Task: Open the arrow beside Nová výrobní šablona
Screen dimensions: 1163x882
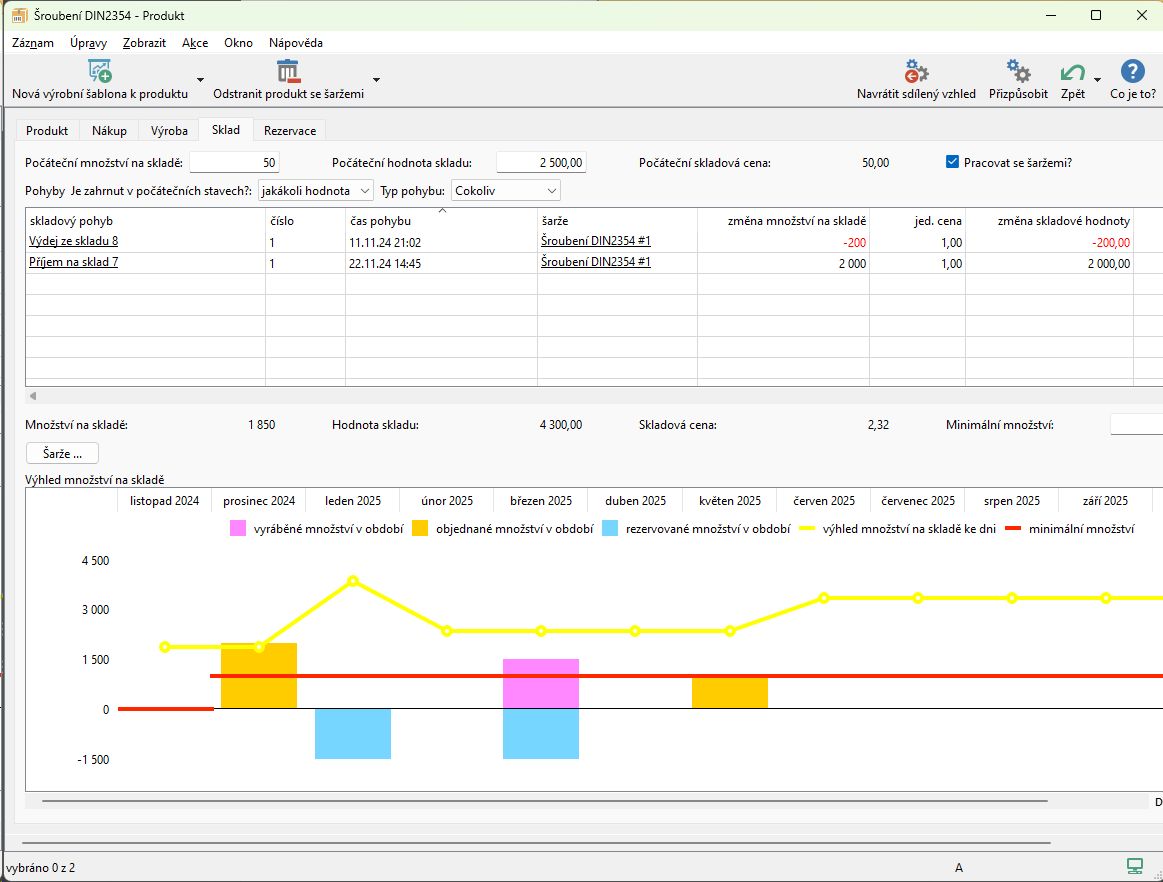Action: click(x=200, y=80)
